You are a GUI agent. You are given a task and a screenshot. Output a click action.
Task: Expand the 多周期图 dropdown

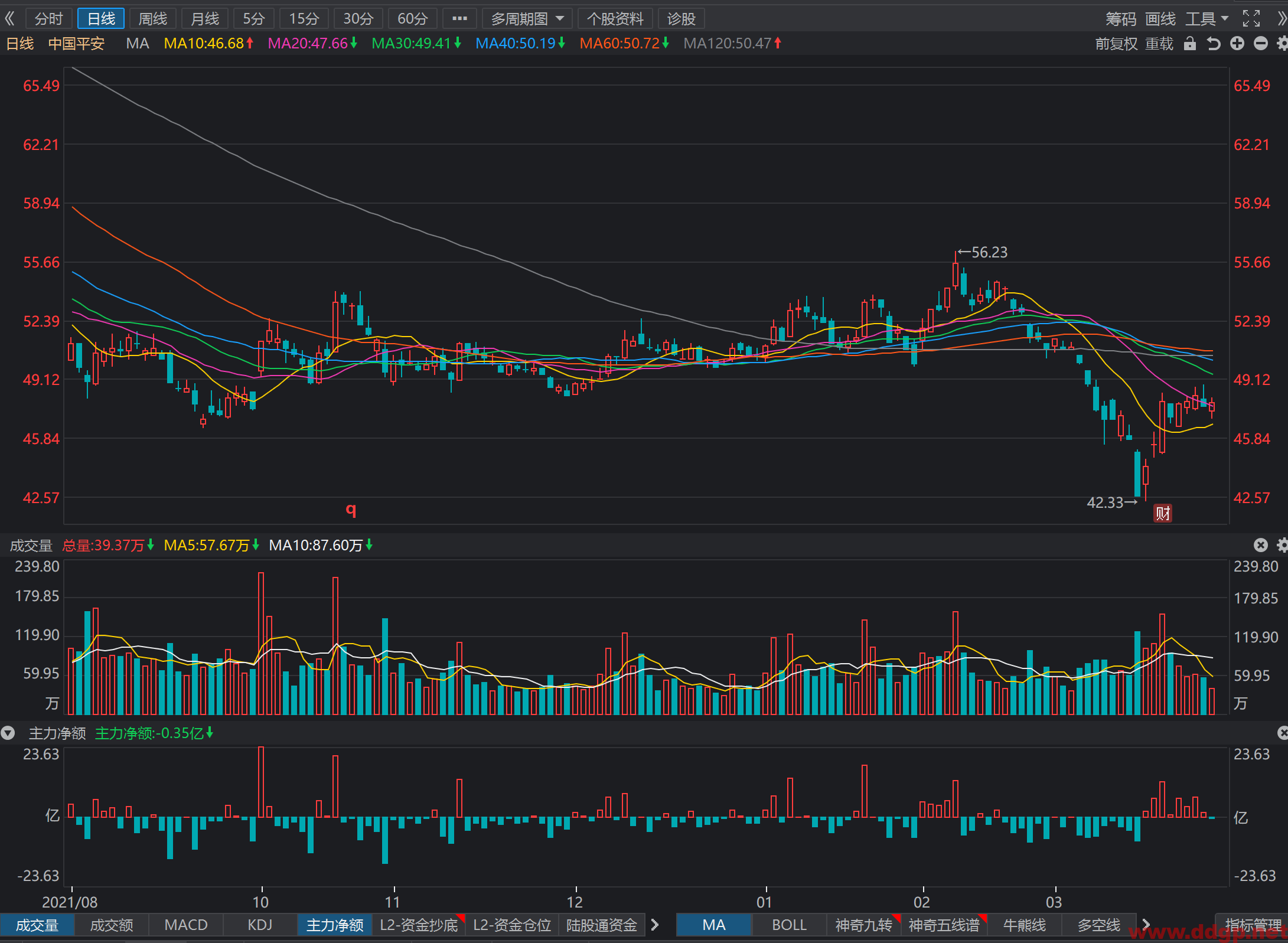[x=527, y=19]
